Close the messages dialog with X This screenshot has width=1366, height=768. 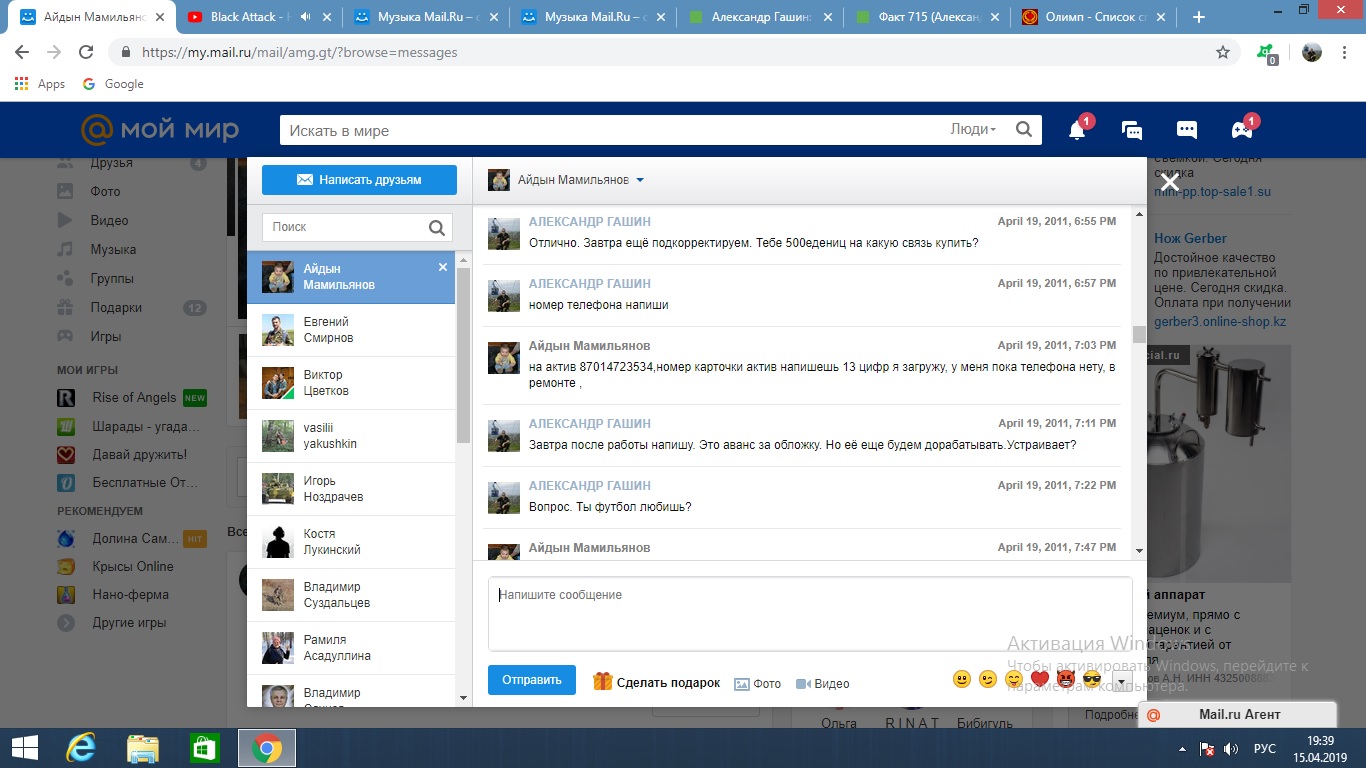[x=1170, y=182]
